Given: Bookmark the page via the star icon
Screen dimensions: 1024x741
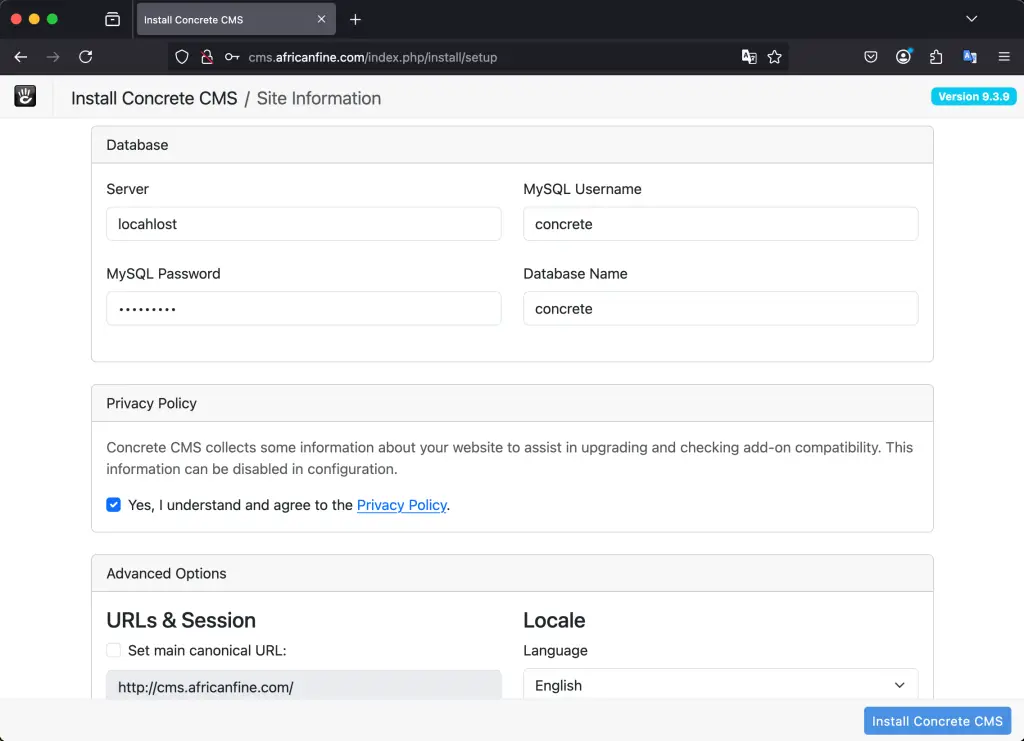Looking at the screenshot, I should 775,57.
